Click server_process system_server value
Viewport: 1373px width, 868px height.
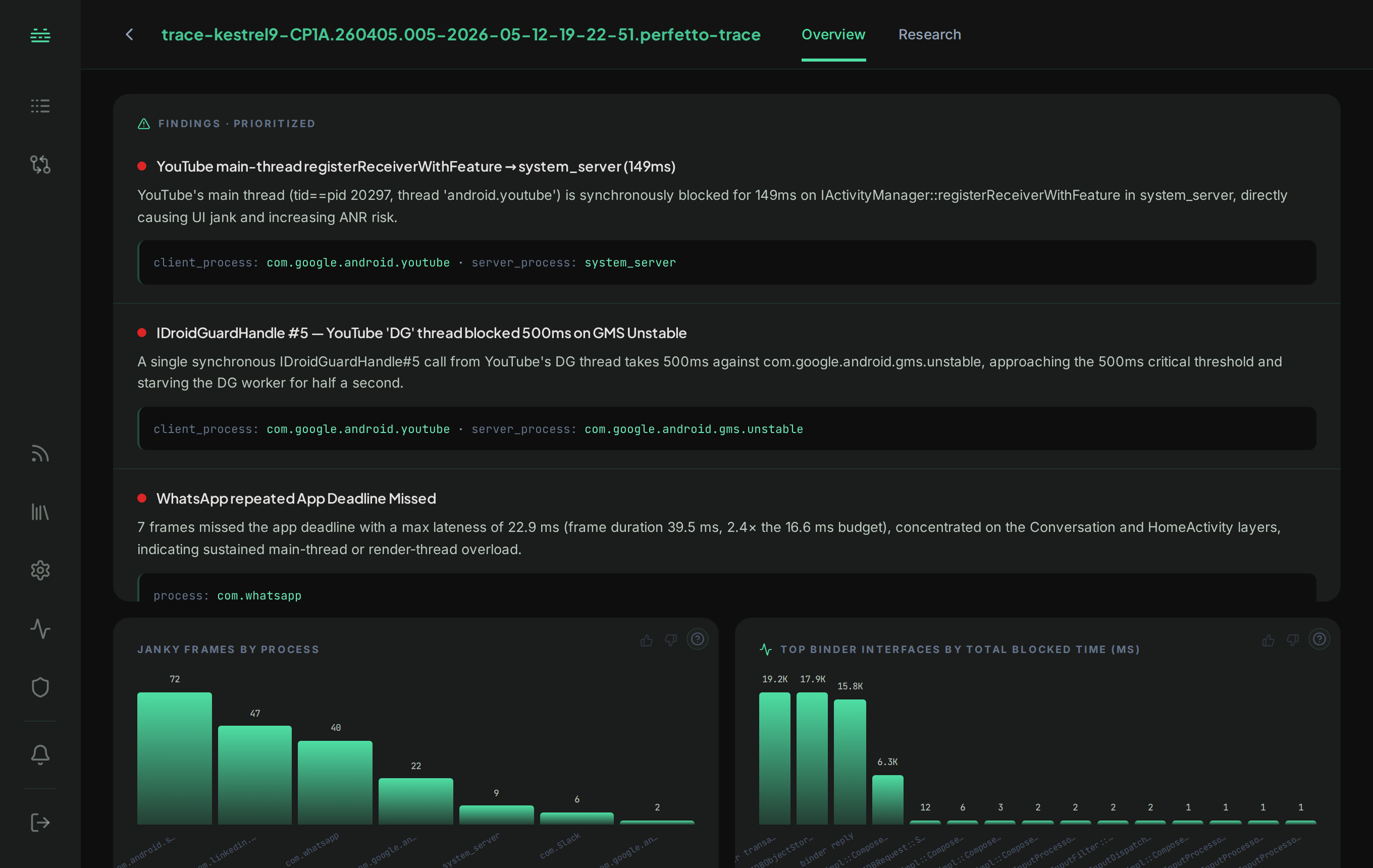630,263
